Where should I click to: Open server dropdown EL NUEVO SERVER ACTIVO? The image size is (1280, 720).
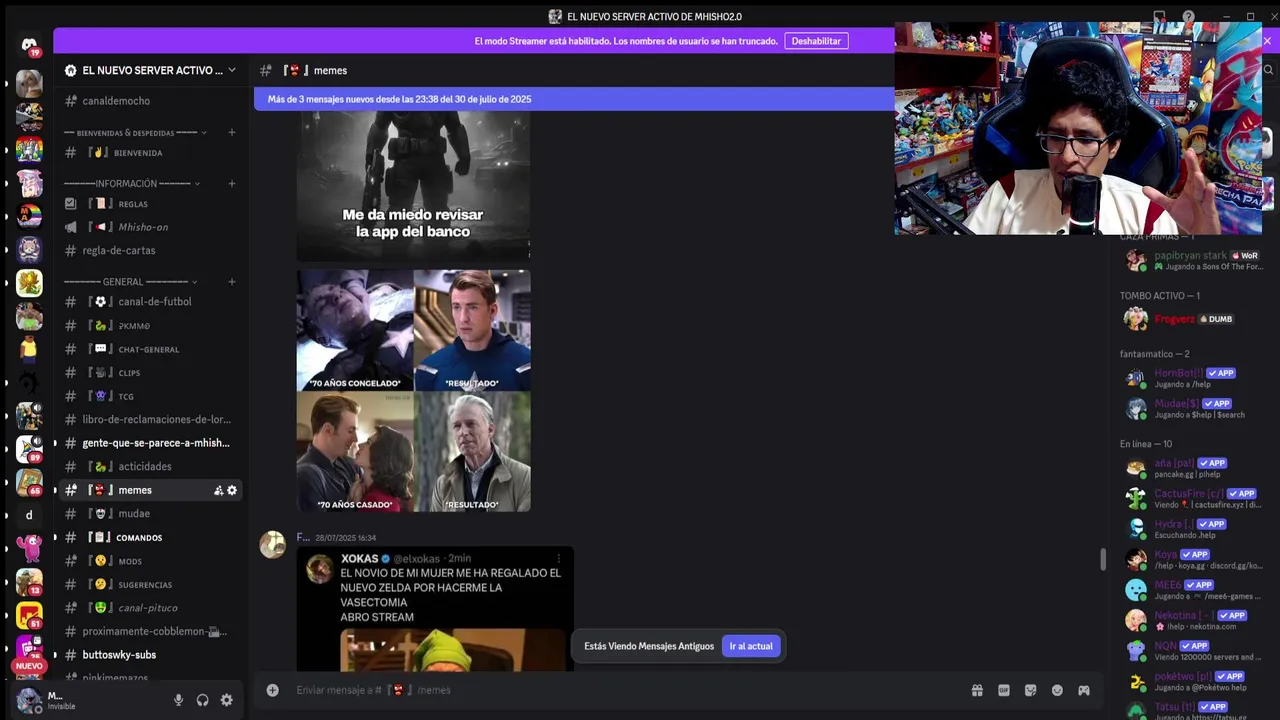(x=150, y=70)
